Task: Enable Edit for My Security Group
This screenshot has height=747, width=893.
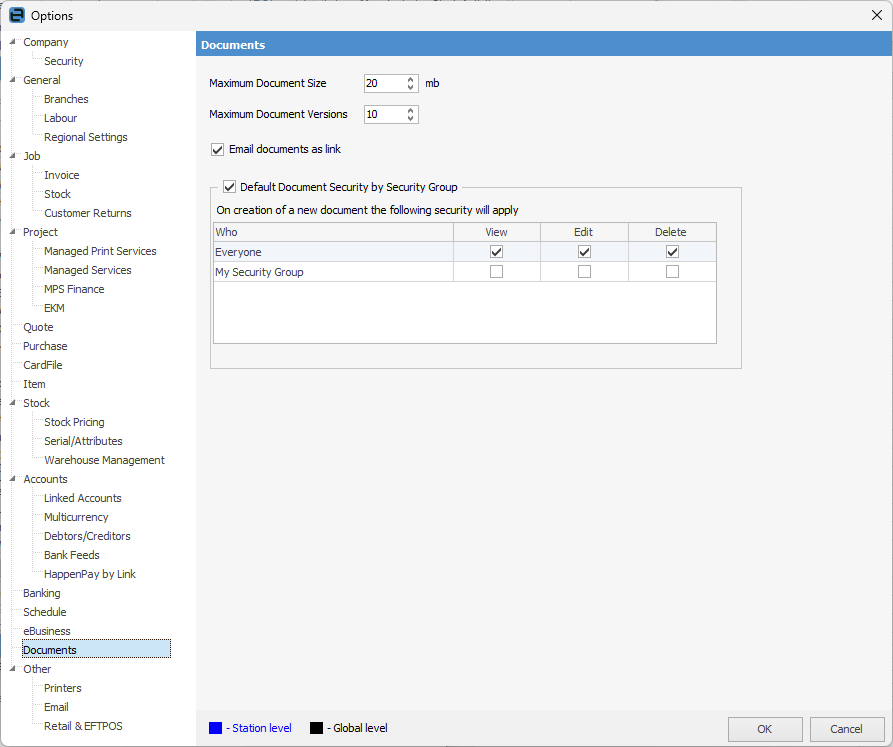Action: (584, 272)
